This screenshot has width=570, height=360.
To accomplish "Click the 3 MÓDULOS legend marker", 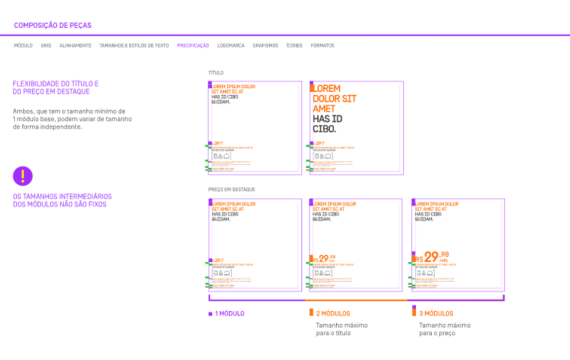I will (414, 311).
